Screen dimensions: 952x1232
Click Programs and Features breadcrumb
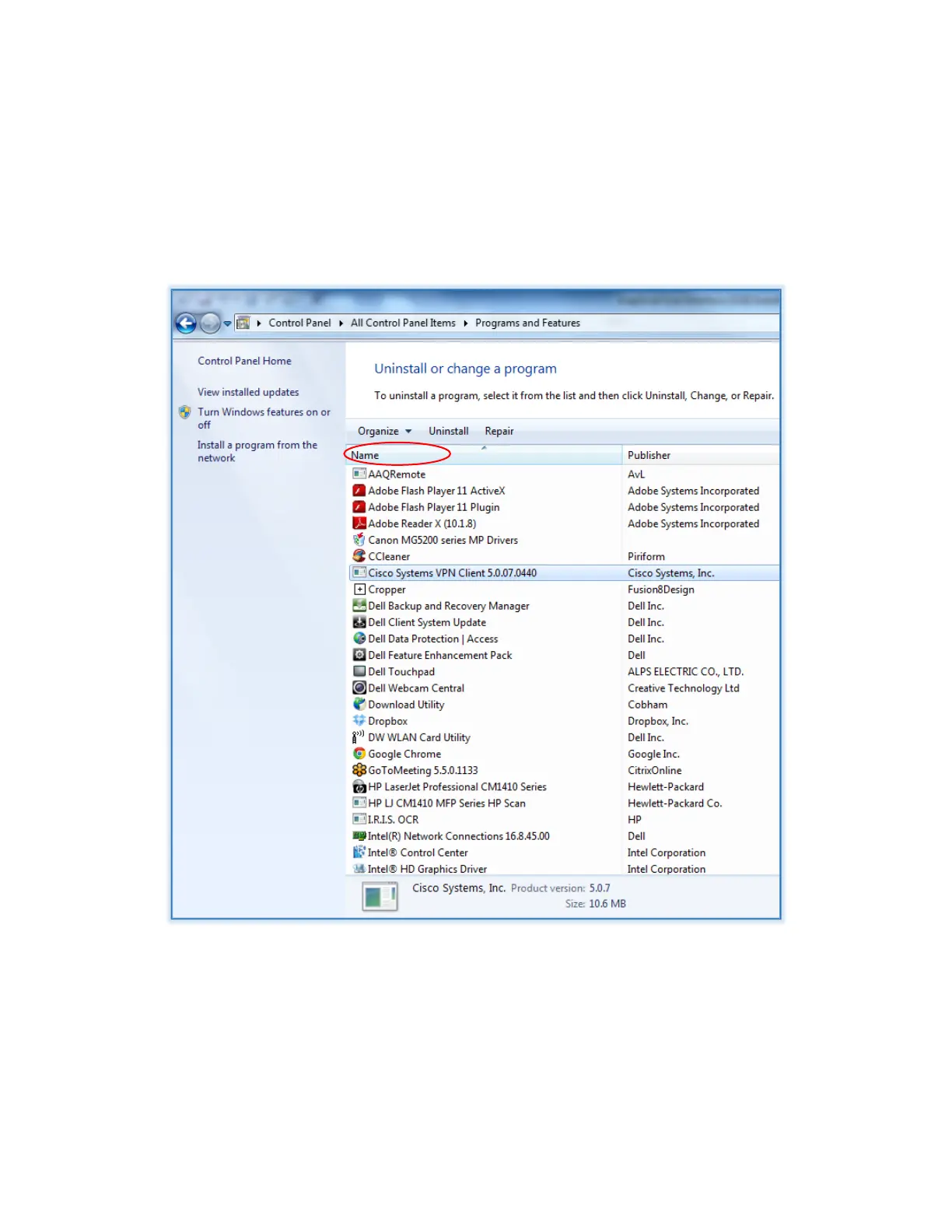(527, 323)
